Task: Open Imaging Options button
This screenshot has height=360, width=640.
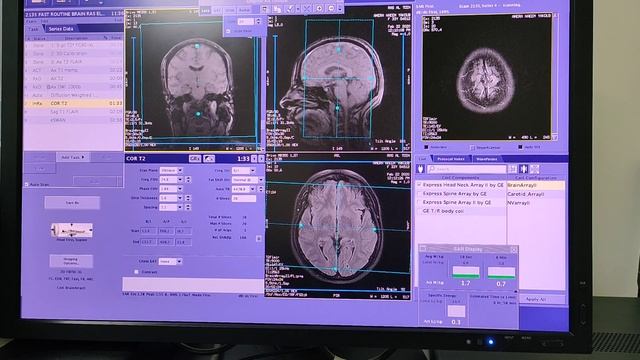Action: coord(71,261)
